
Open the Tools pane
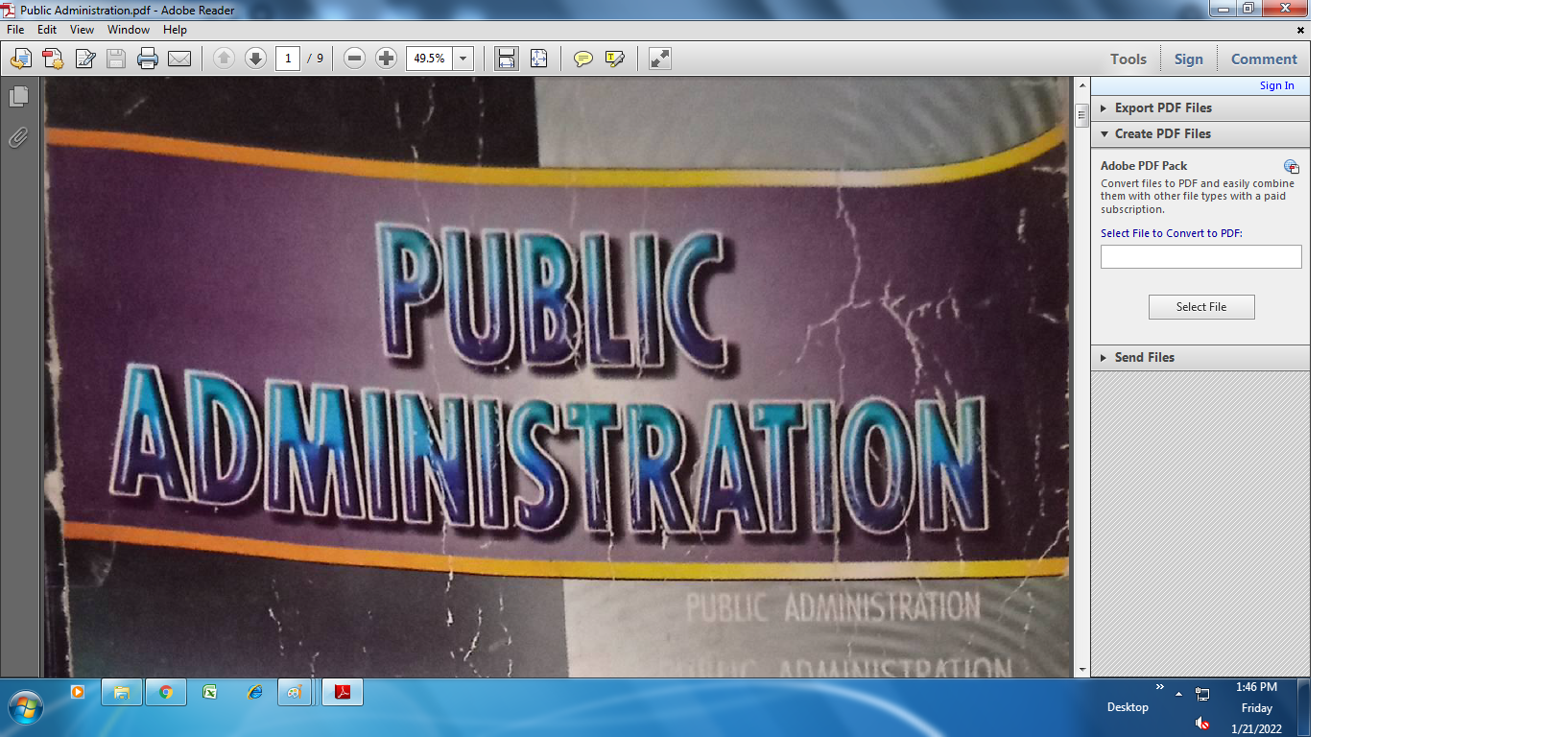pos(1128,59)
